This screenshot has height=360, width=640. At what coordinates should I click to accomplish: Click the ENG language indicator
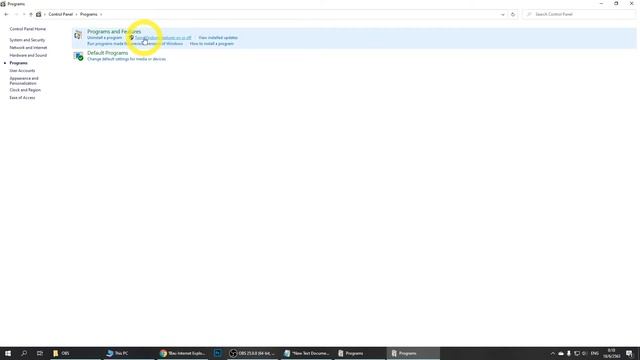tap(595, 353)
